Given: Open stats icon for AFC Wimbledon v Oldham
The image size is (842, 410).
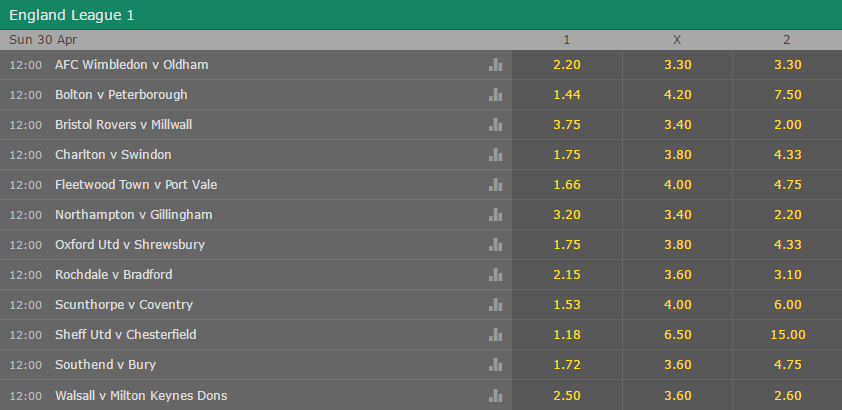Looking at the screenshot, I should pos(495,65).
